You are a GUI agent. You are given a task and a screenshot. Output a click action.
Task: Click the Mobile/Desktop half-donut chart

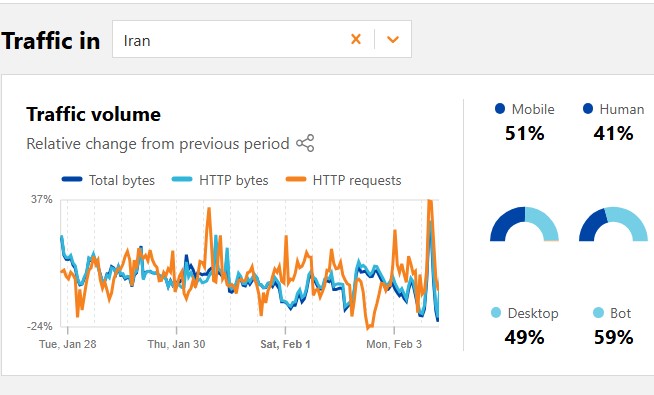[524, 224]
